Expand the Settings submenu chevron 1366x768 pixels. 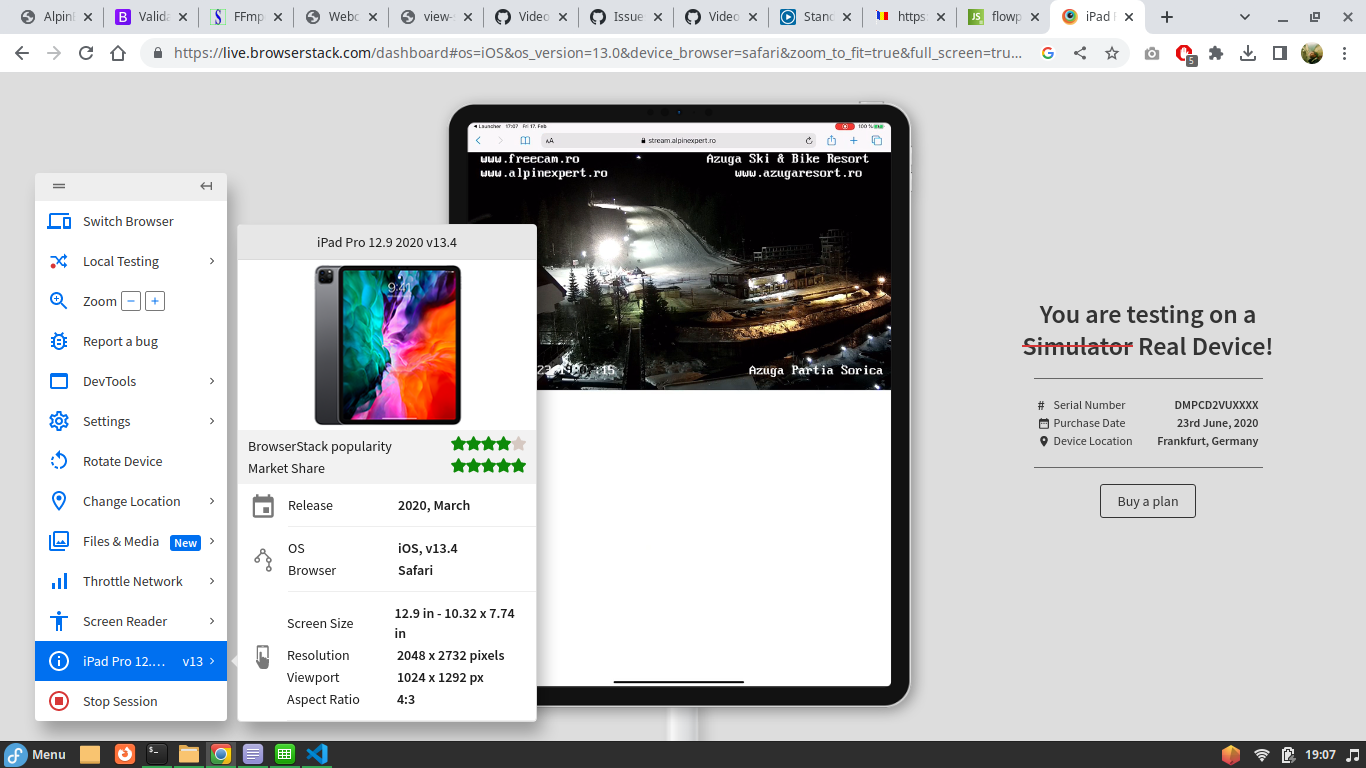212,421
